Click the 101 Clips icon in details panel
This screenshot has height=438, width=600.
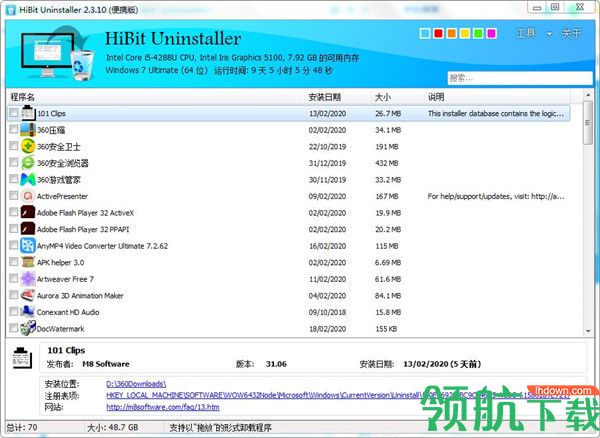tap(22, 358)
